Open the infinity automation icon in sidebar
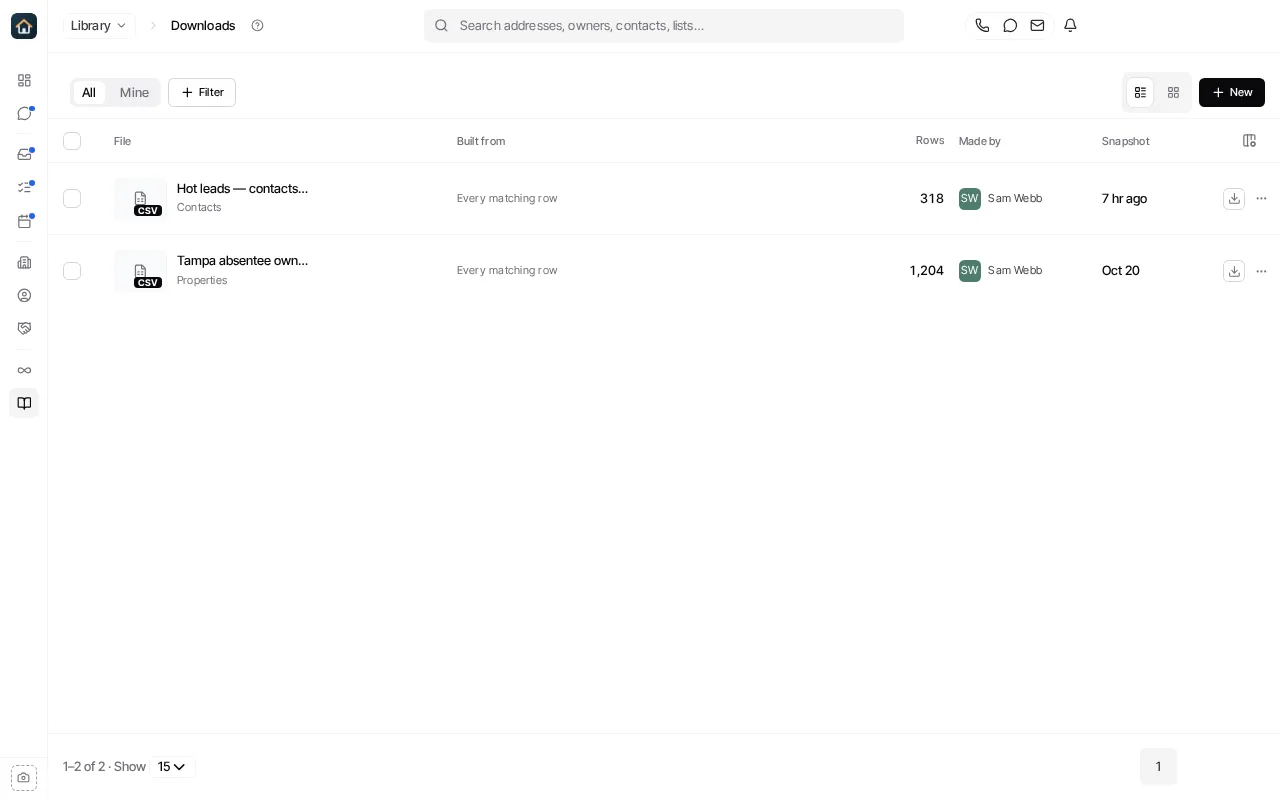Image resolution: width=1280 pixels, height=800 pixels. pos(24,371)
